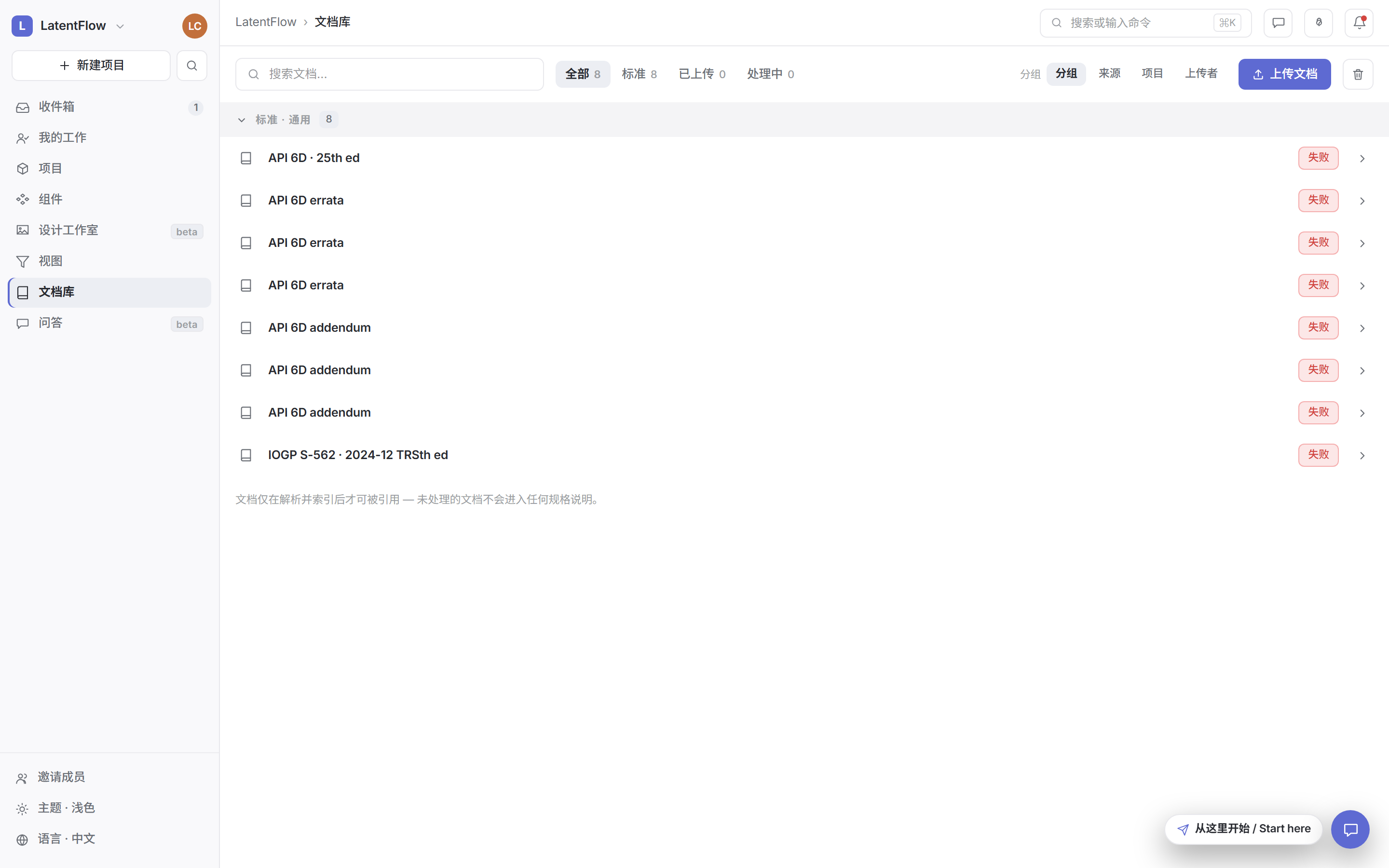Screen dimensions: 1389x868
Task: Select the 全部 8 filter tab
Action: (x=583, y=74)
